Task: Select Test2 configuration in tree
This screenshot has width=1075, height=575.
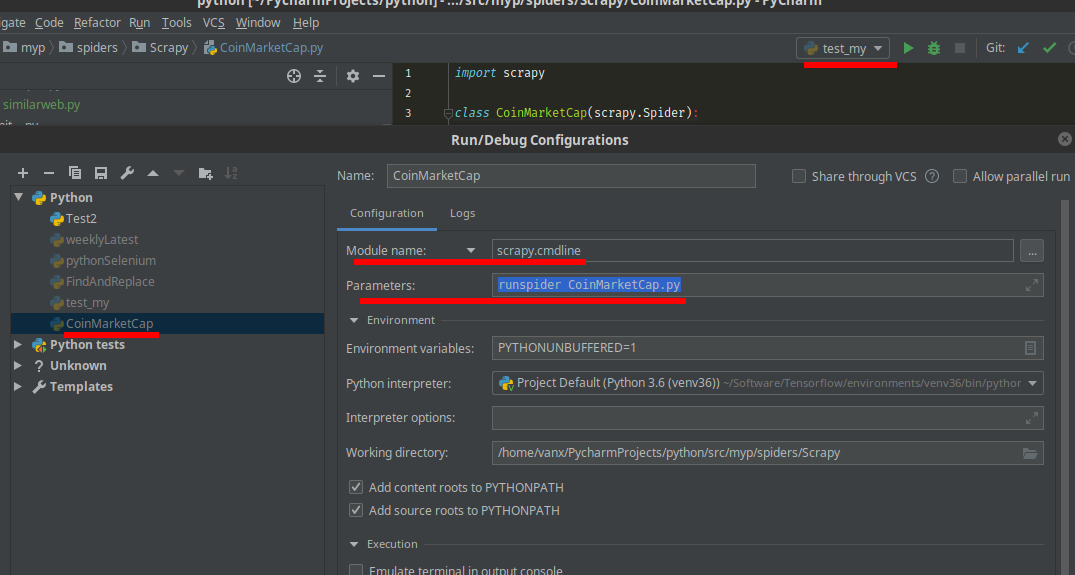Action: click(x=81, y=219)
